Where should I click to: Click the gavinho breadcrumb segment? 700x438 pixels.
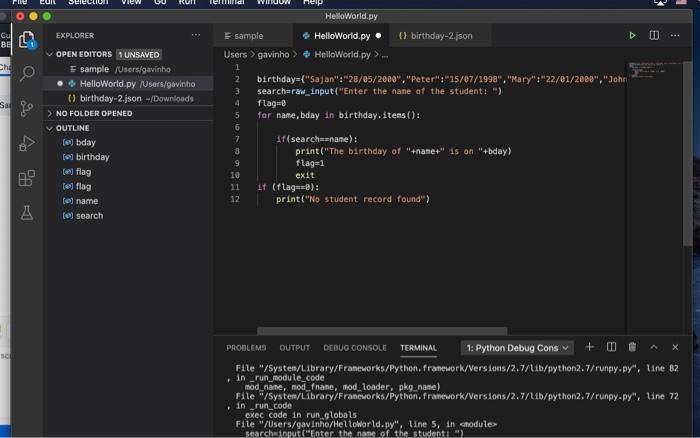(x=273, y=54)
